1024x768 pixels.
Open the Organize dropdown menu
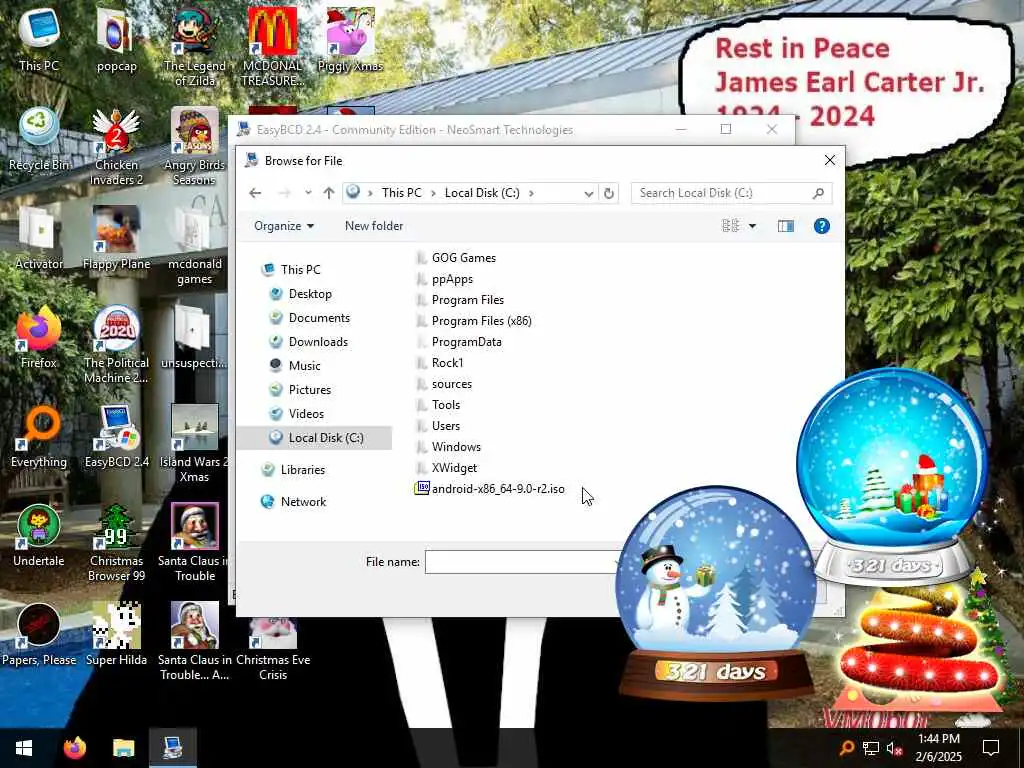pos(284,226)
